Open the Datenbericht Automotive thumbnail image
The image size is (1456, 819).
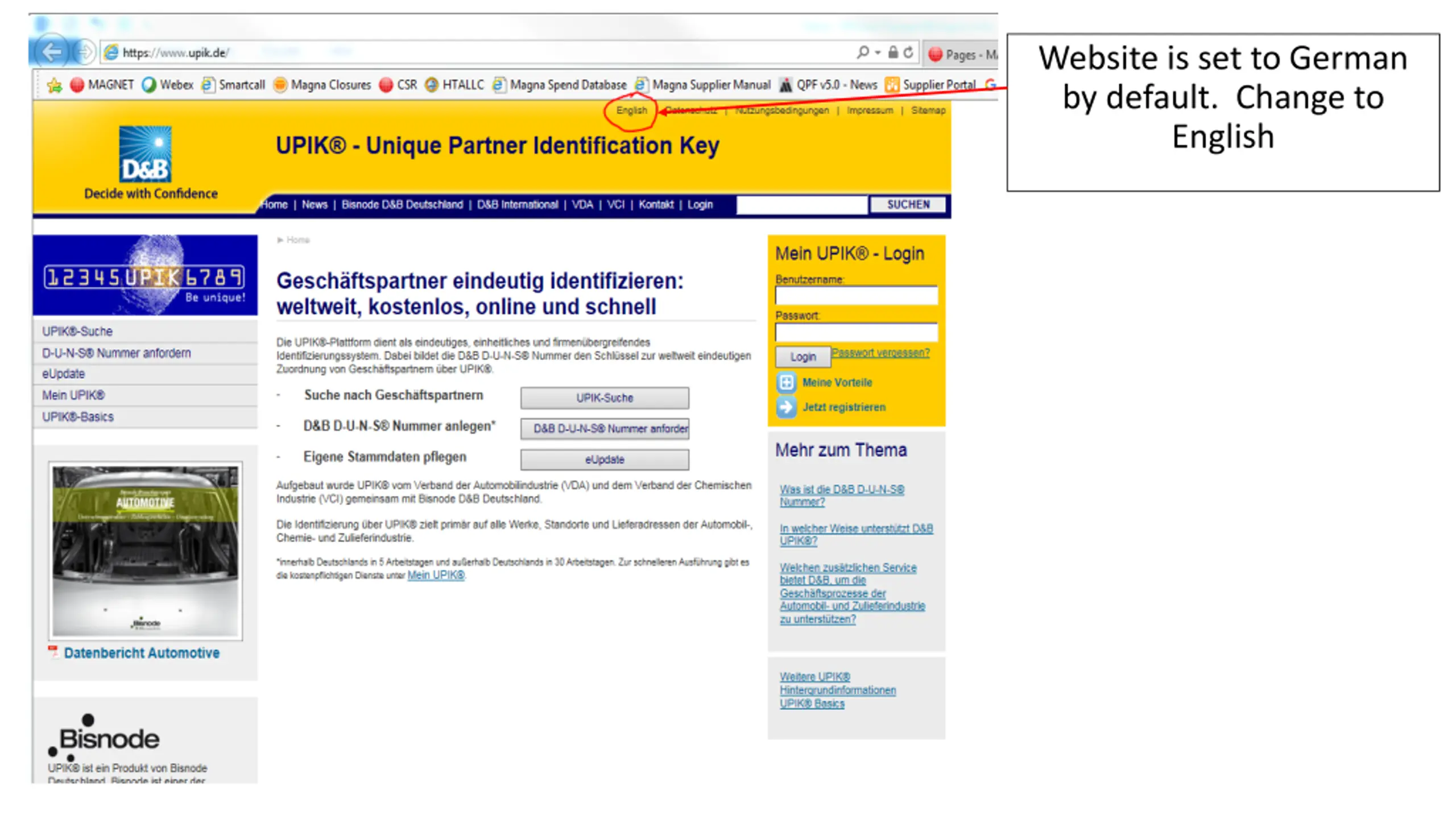[x=145, y=551]
